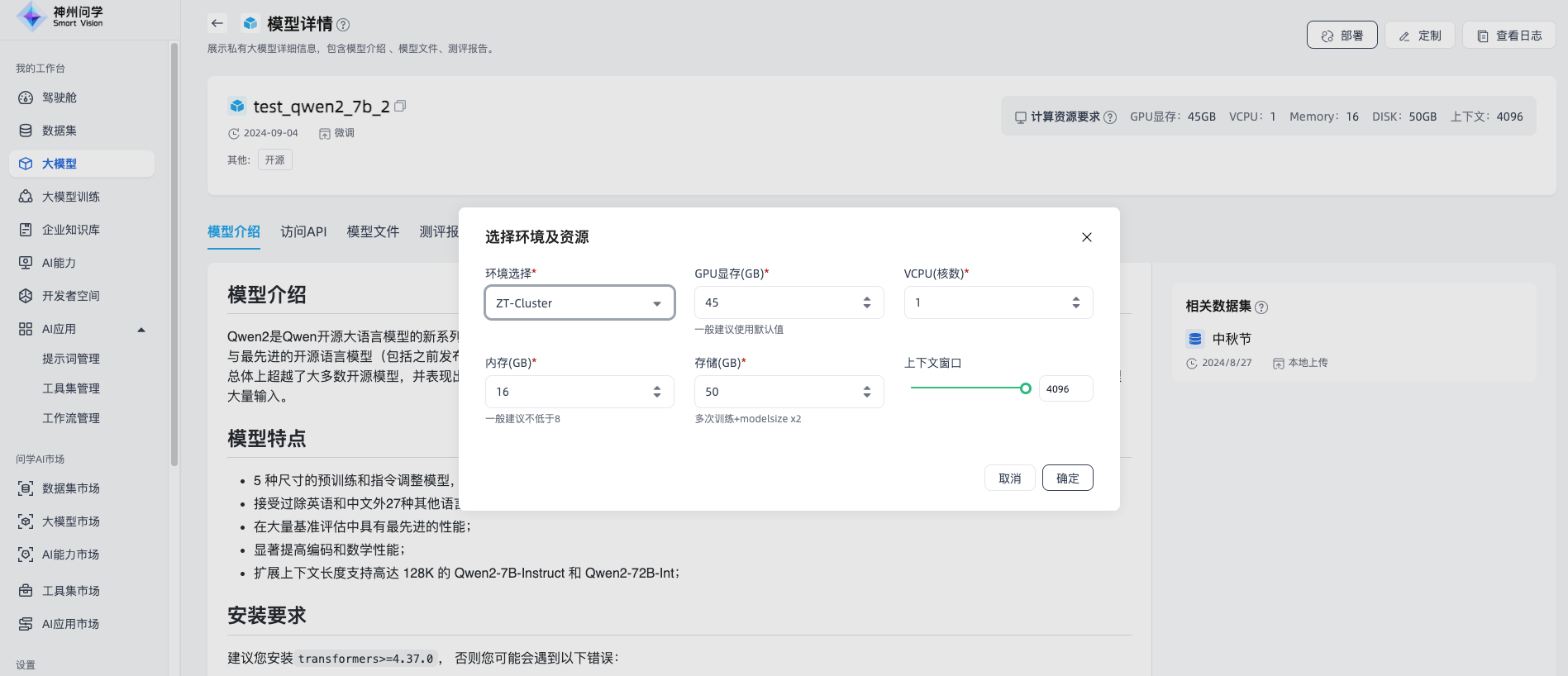The width and height of the screenshot is (1568, 676).
Task: Click the 内存(GB) input field
Action: [566, 392]
